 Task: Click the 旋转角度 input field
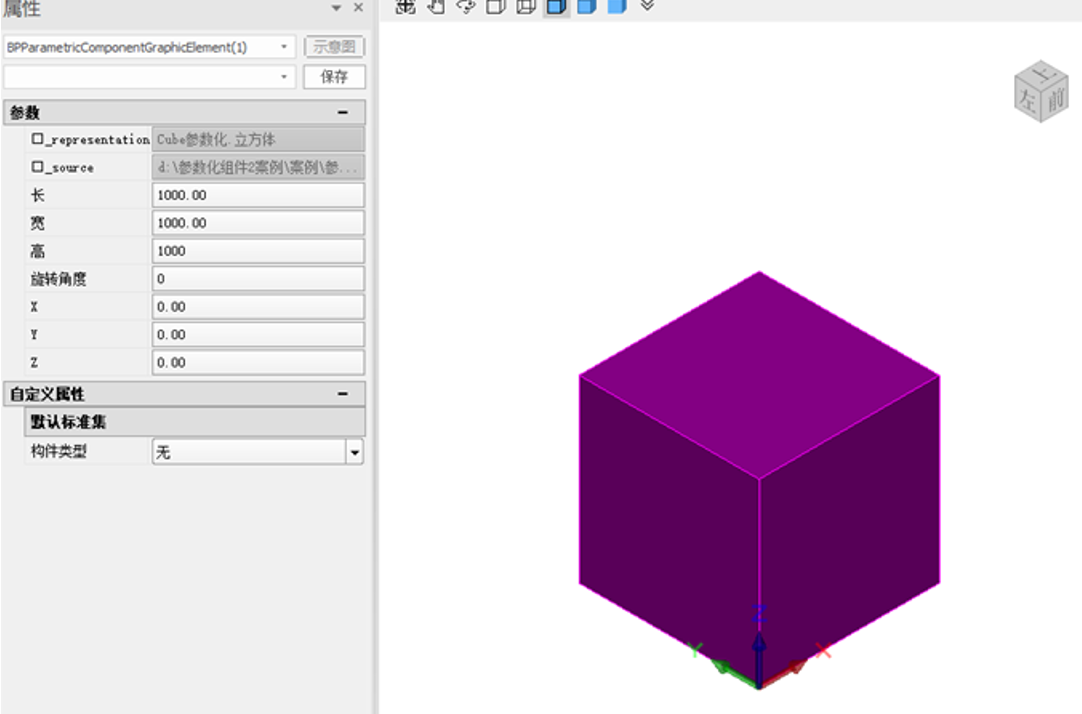tap(258, 279)
